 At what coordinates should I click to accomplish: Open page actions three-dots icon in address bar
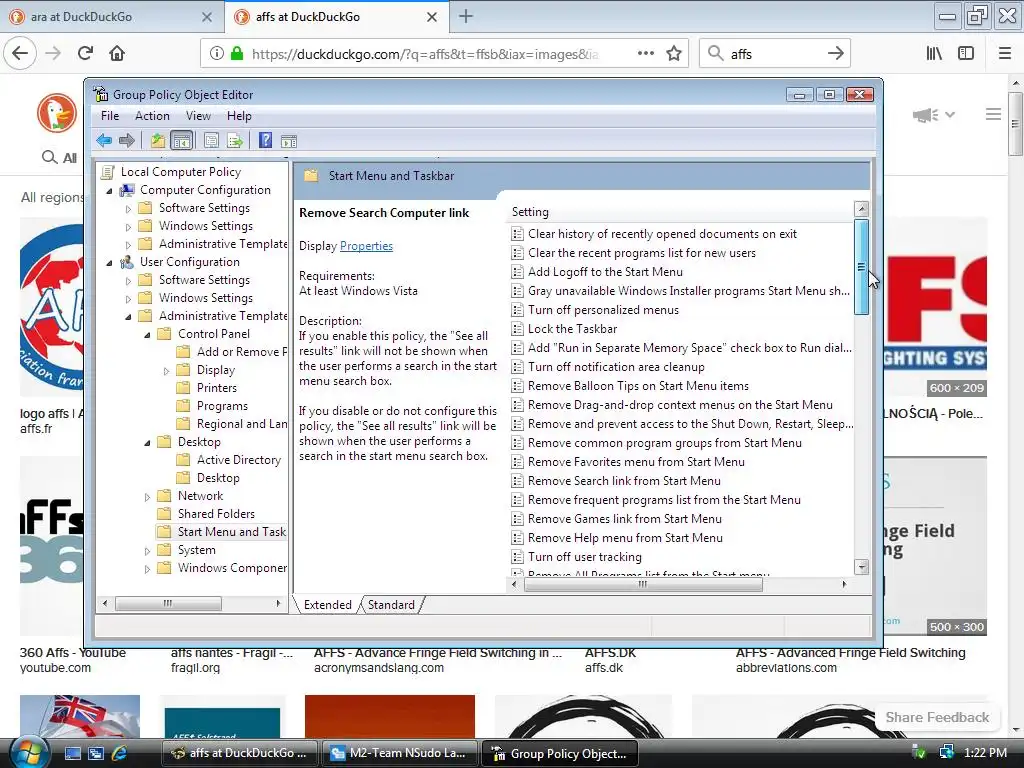pos(646,54)
